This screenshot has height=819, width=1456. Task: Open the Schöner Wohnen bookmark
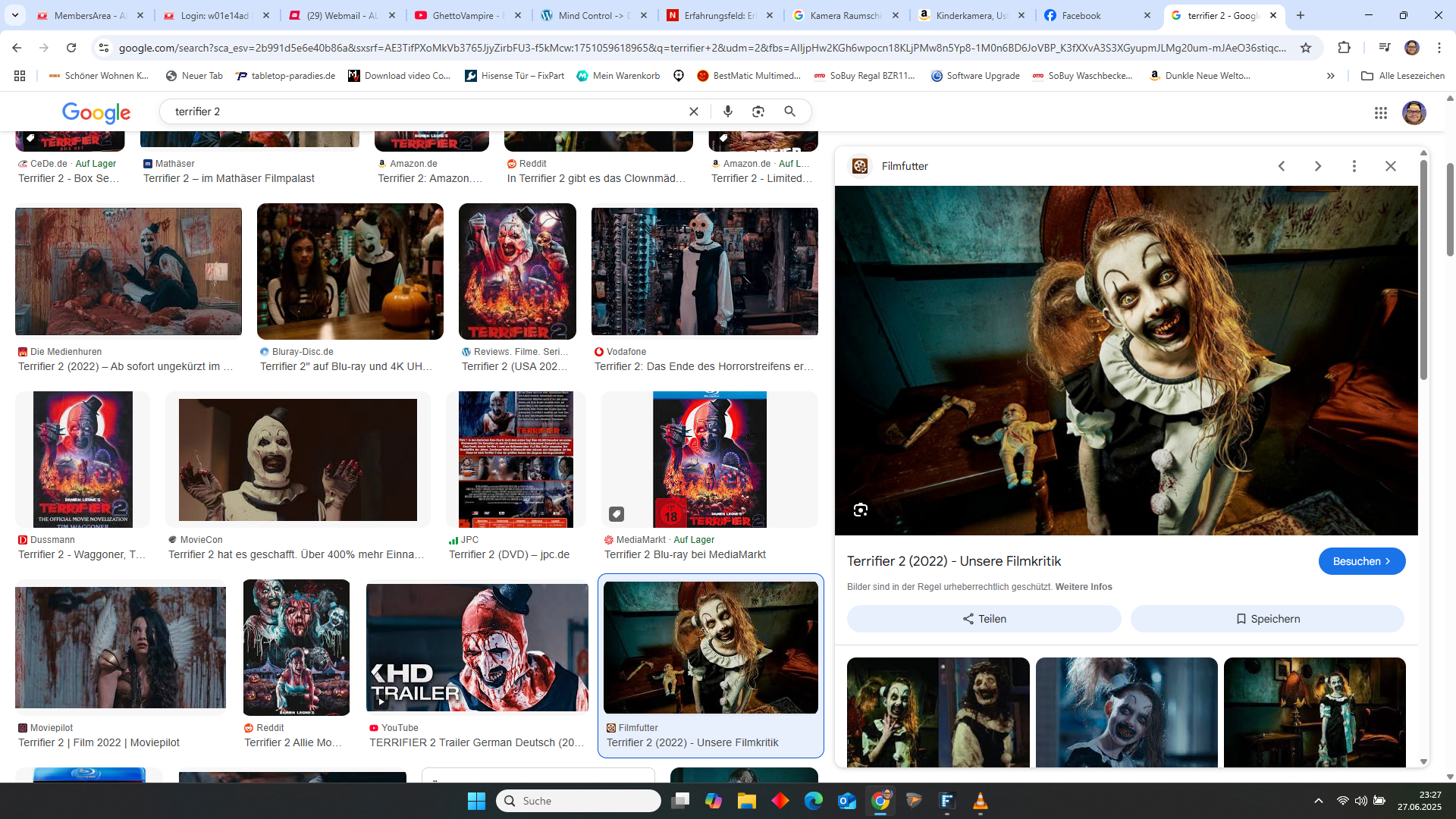pos(99,76)
